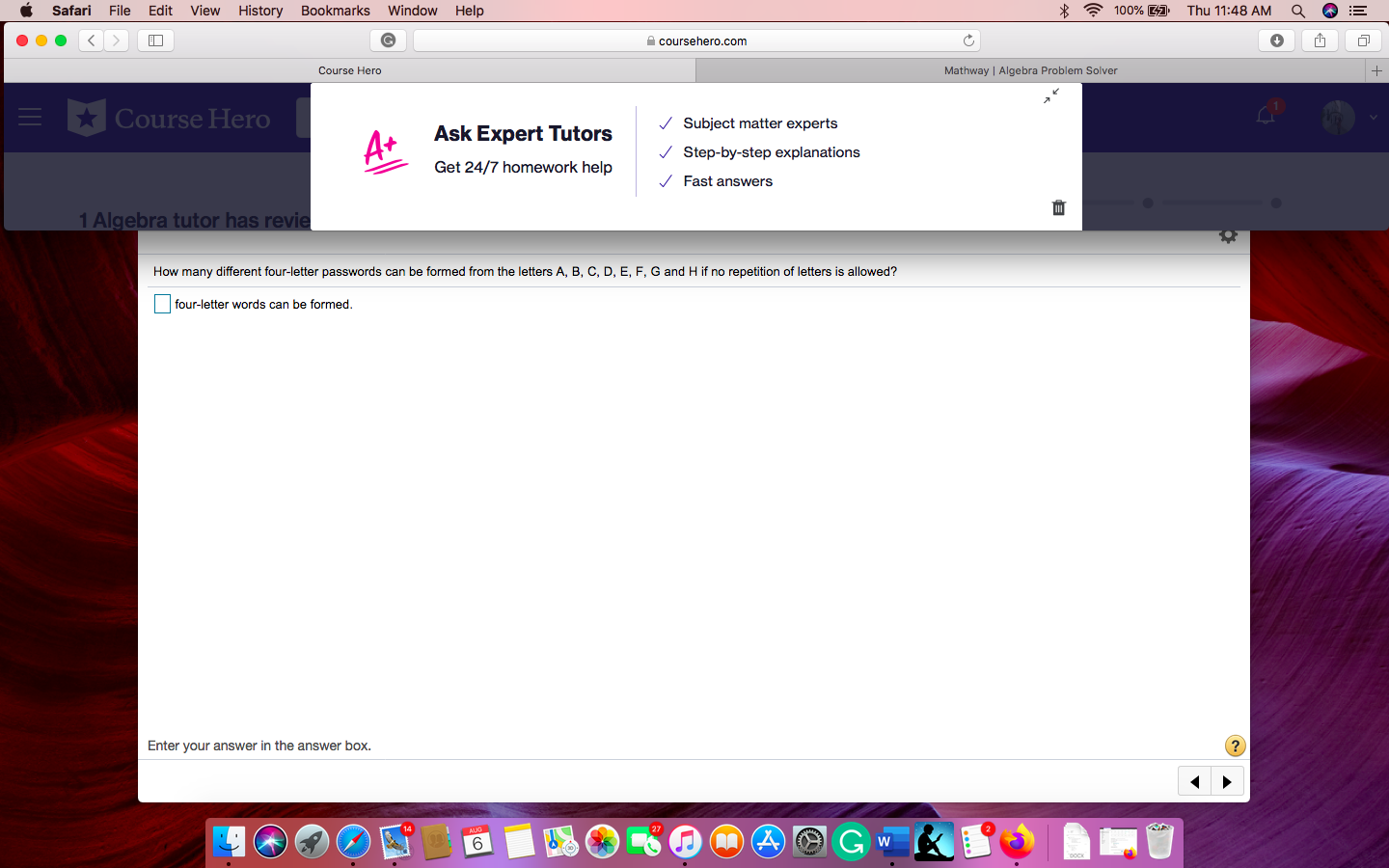This screenshot has height=868, width=1389.
Task: Open the Notification Center list icon
Action: [1358, 11]
